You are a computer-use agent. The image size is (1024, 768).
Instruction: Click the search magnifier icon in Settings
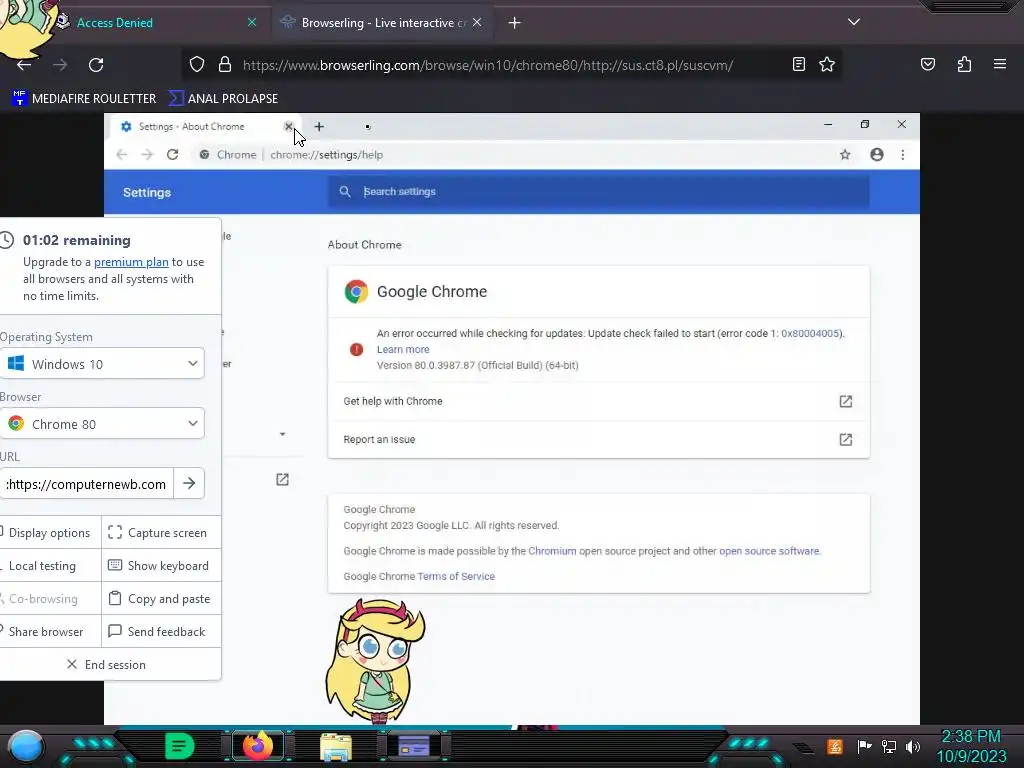pyautogui.click(x=345, y=191)
